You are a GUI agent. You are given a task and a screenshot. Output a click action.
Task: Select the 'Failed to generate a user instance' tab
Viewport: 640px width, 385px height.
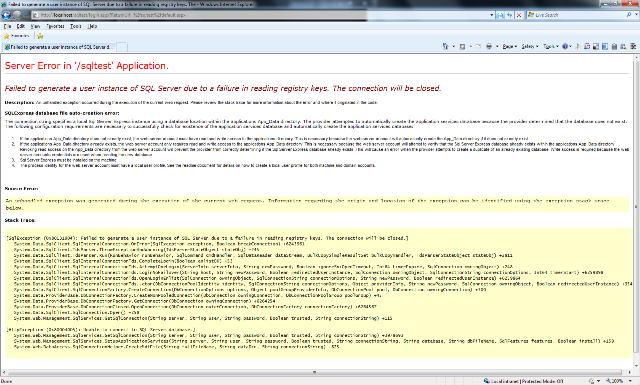coord(59,47)
